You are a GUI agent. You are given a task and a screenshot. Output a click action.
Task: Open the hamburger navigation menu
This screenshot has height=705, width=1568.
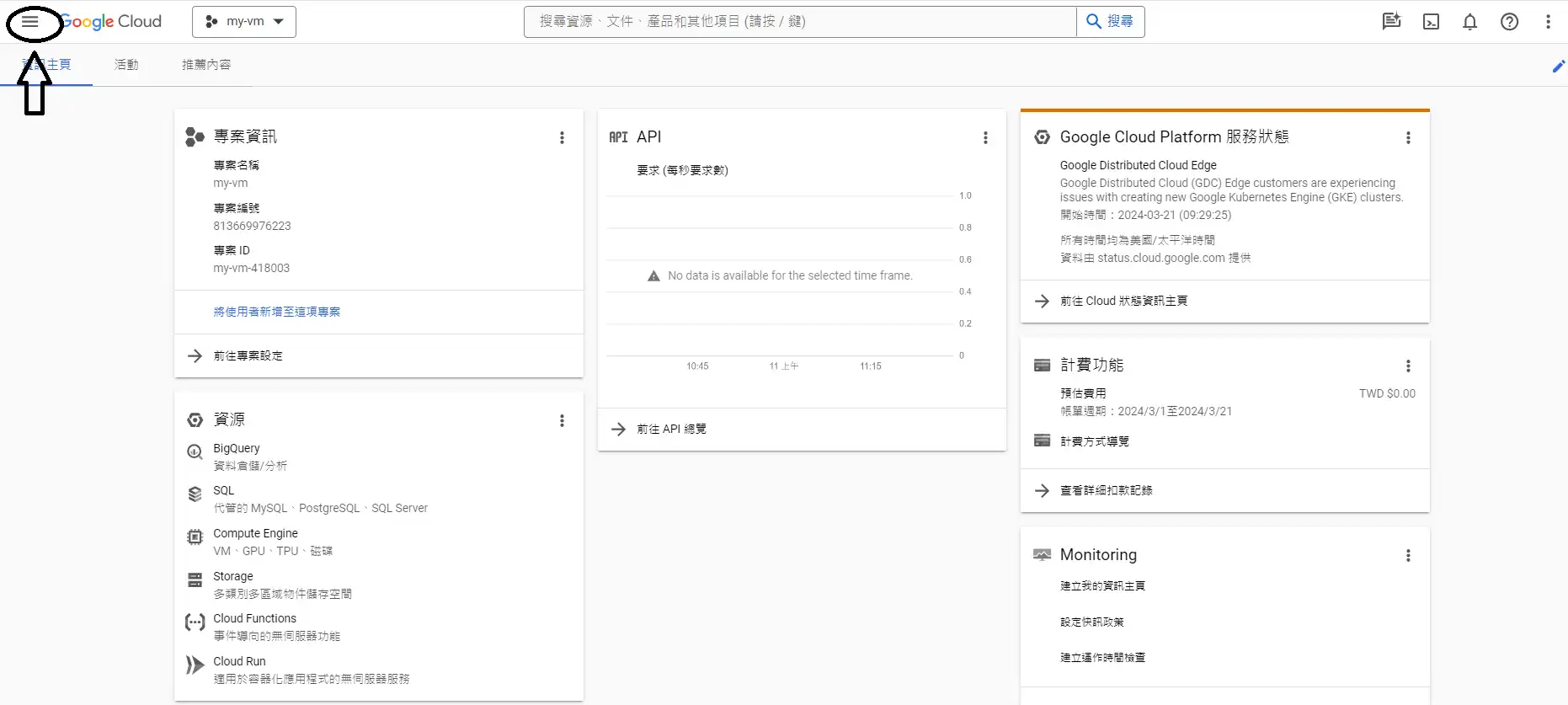tap(30, 22)
